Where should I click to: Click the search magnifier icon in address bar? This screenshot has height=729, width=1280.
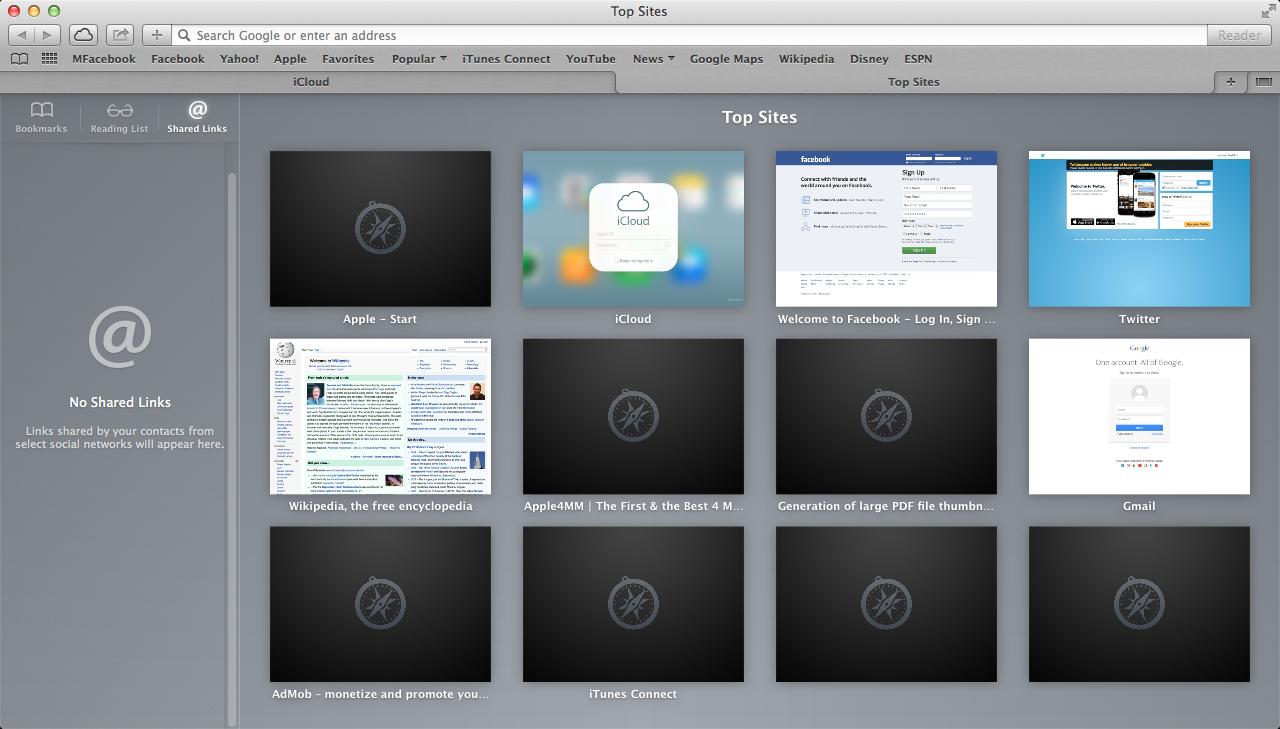point(184,35)
